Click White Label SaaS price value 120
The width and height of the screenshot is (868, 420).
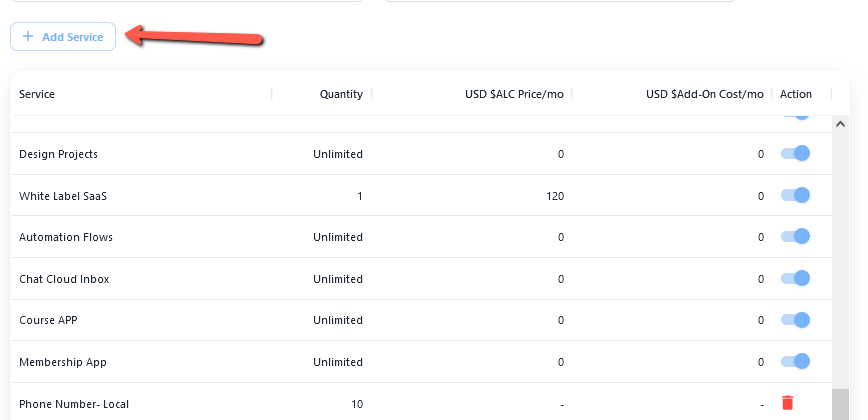(x=554, y=196)
